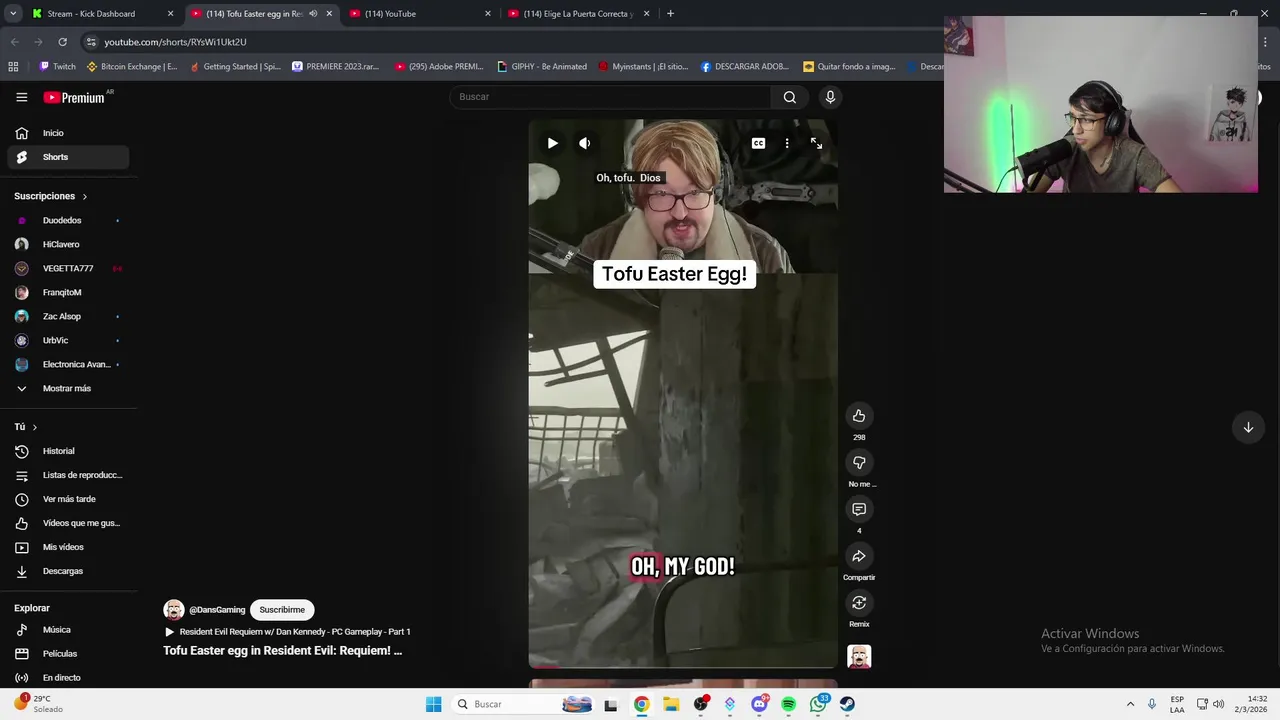Open the Windows Start menu
The image size is (1280, 720).
coord(433,704)
